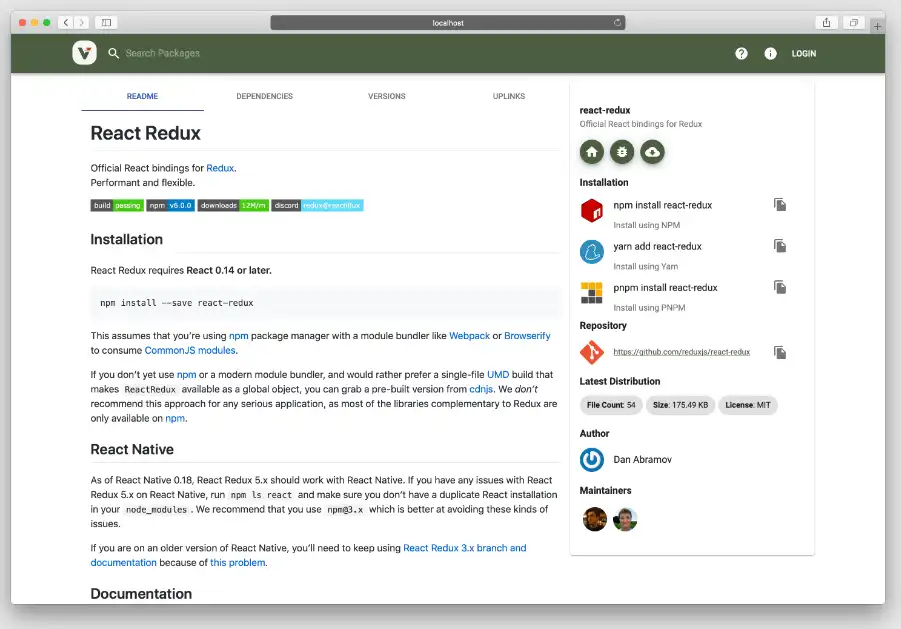Viewport: 901px width, 629px height.
Task: Click the blue yarn logo icon
Action: coord(592,252)
